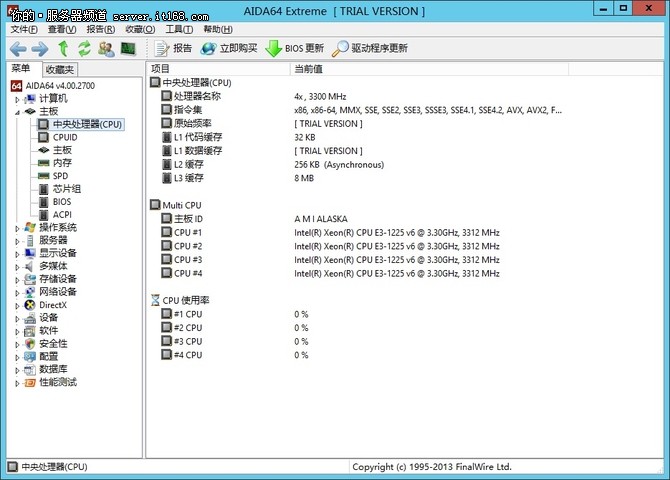Click the 软件 software icon
Viewport: 670px width, 480px height.
tap(30, 331)
